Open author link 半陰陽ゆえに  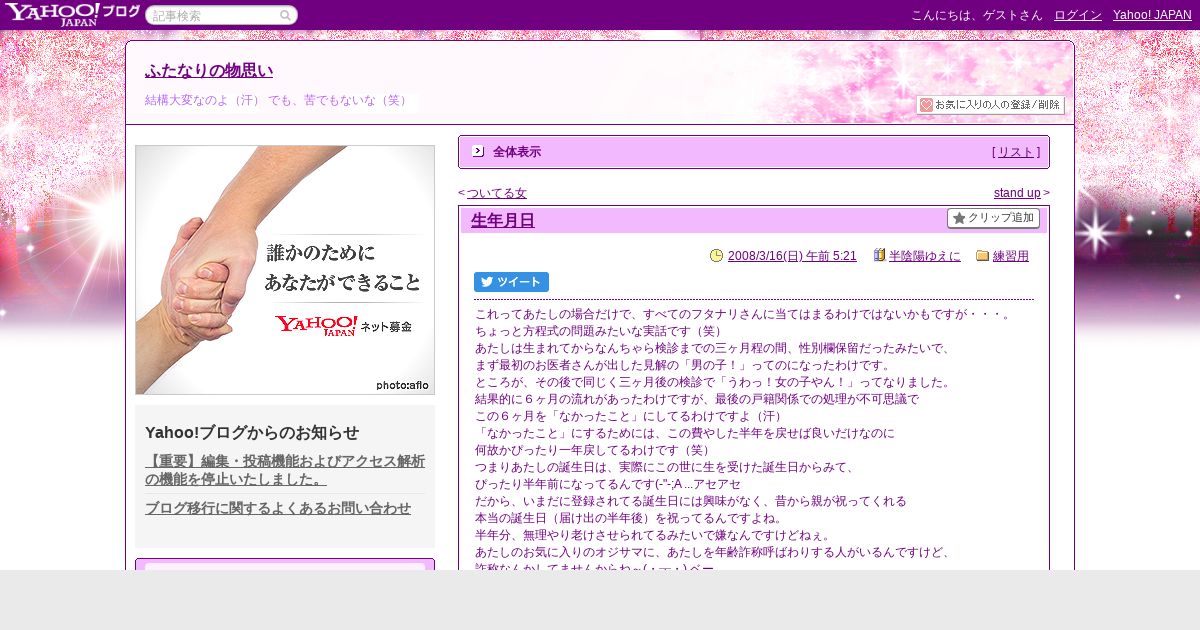point(925,256)
